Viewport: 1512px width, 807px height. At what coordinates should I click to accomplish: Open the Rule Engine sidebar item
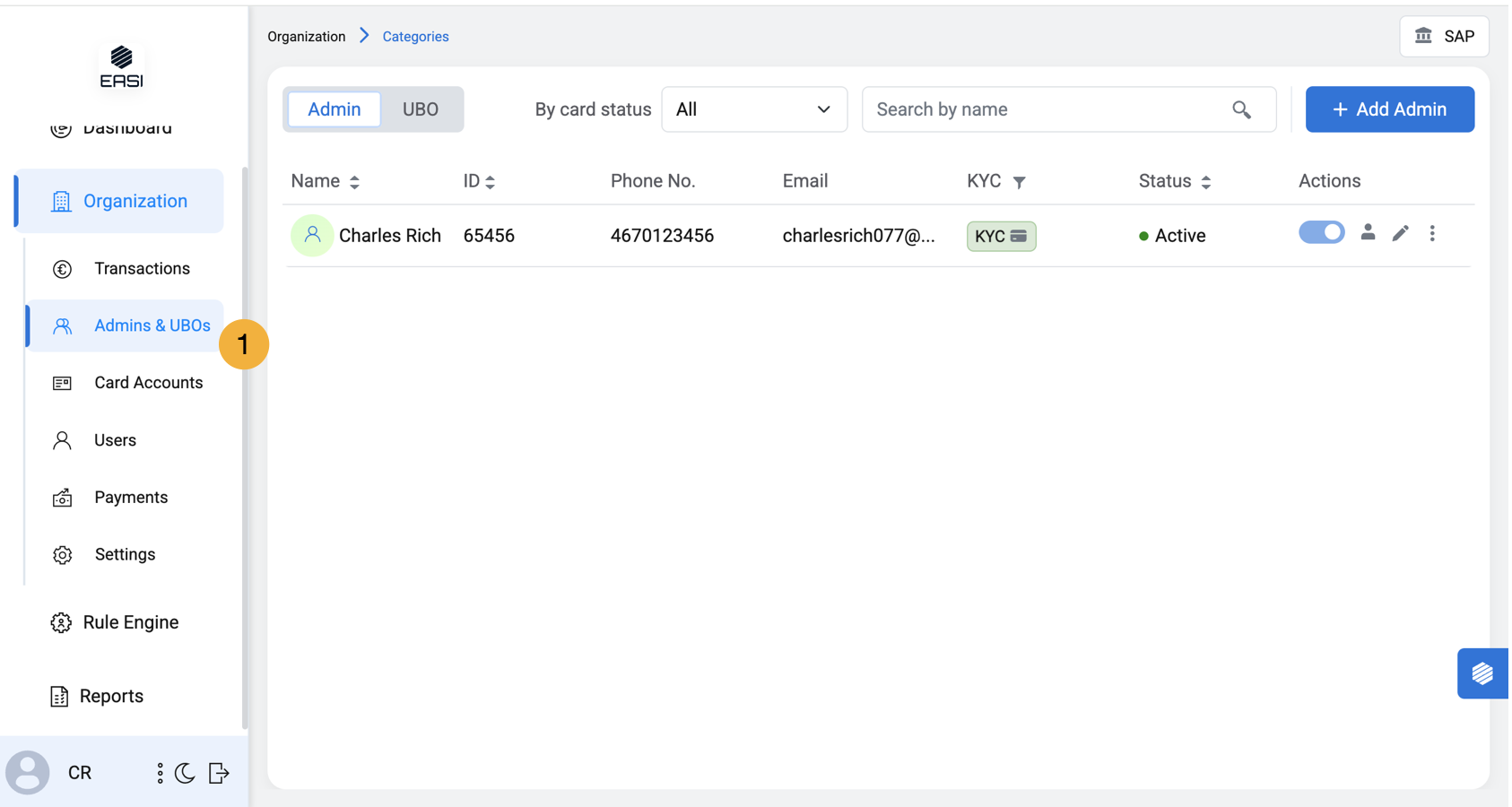coord(130,622)
